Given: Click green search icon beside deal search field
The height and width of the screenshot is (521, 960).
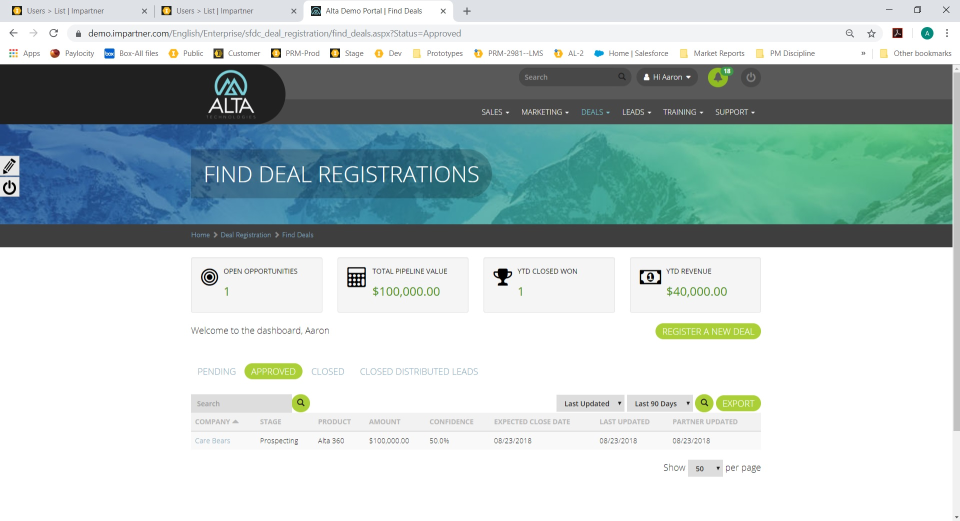Looking at the screenshot, I should [x=301, y=403].
